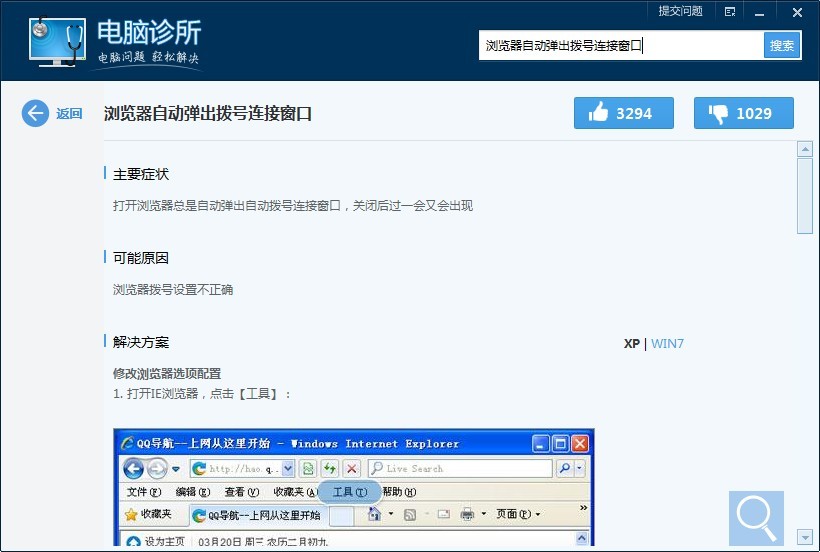
Task: Click the thumbs-down button showing 1029
Action: point(743,113)
